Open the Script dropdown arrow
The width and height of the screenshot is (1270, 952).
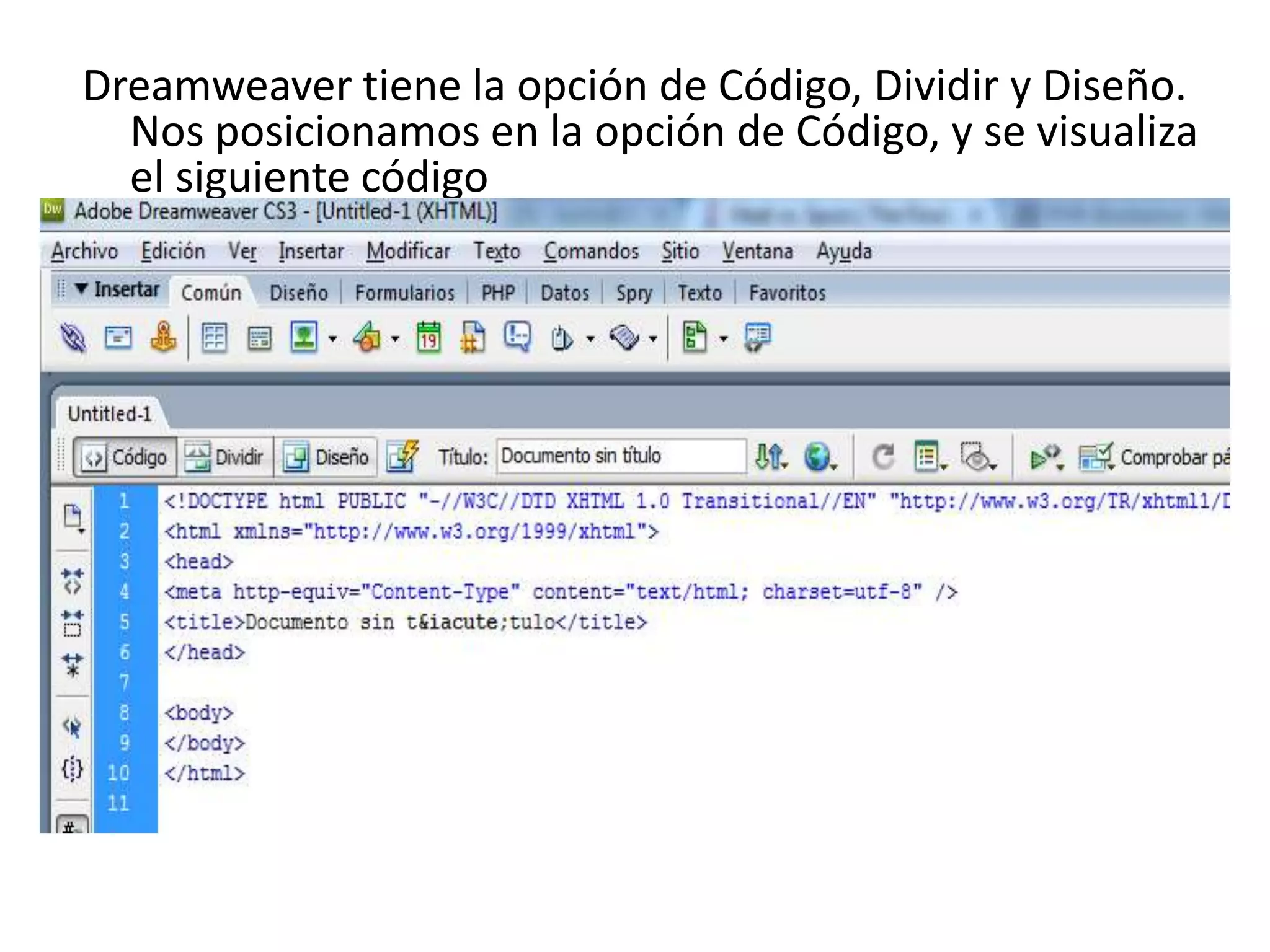pyautogui.click(x=652, y=339)
